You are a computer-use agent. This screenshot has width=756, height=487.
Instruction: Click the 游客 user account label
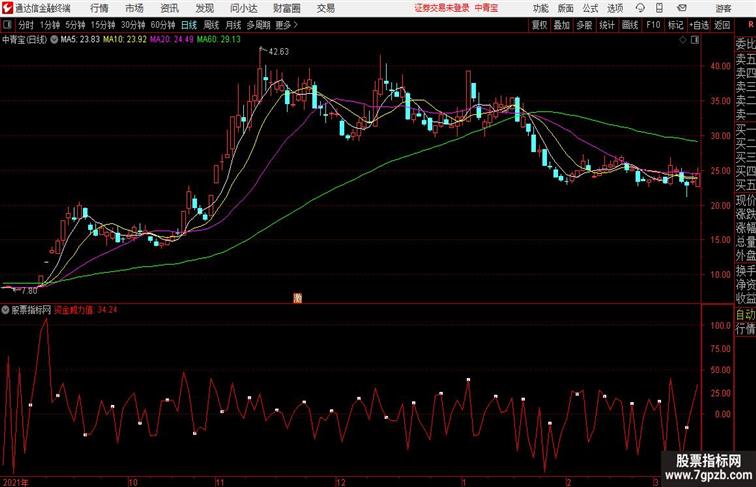tap(723, 8)
